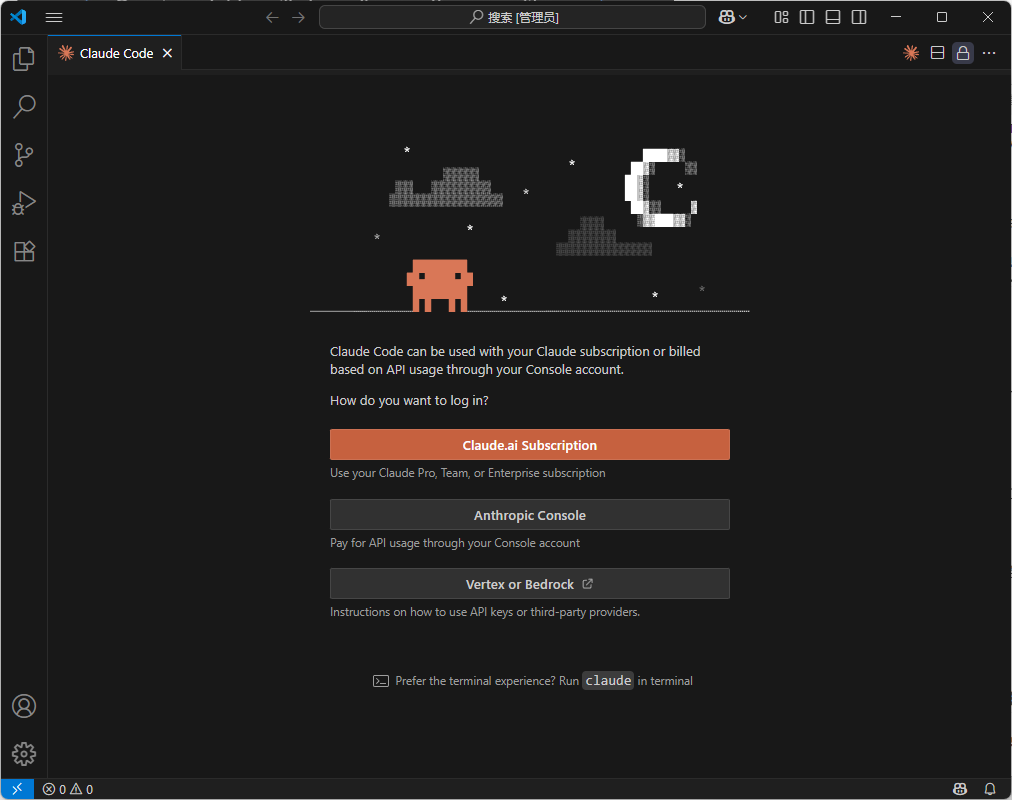Click the search command center box
The height and width of the screenshot is (800, 1012).
(512, 17)
